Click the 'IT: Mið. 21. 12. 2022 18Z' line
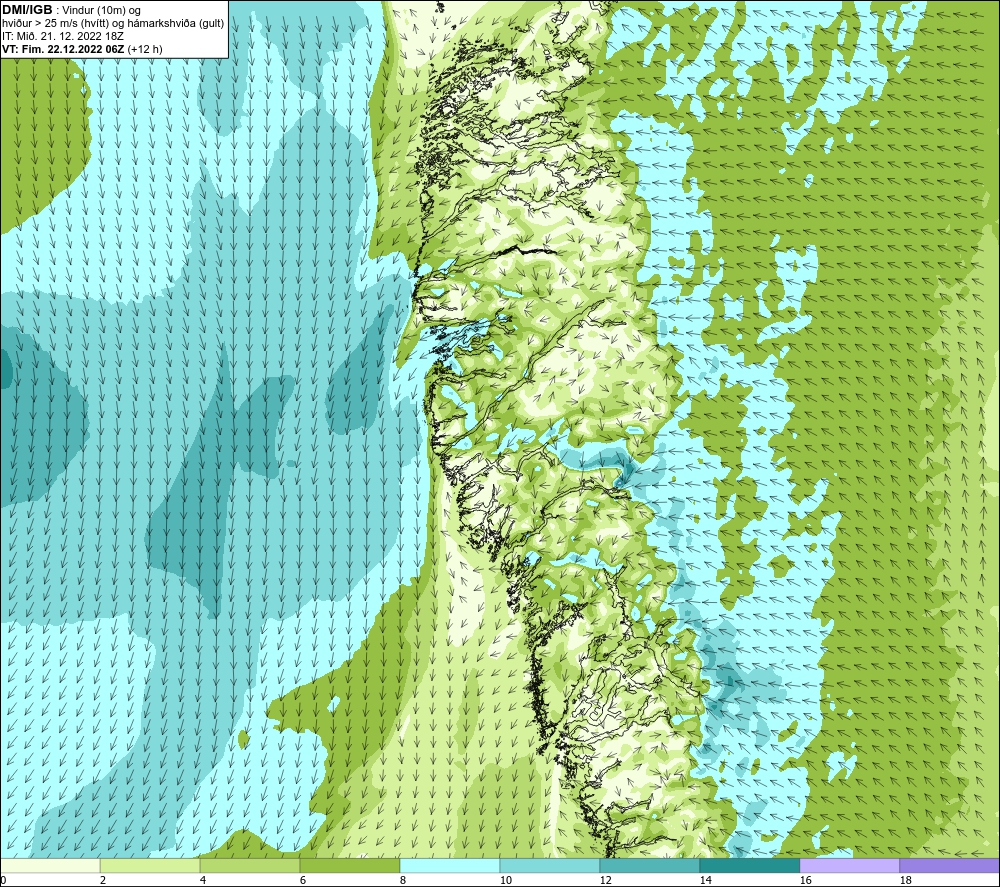 [62, 36]
